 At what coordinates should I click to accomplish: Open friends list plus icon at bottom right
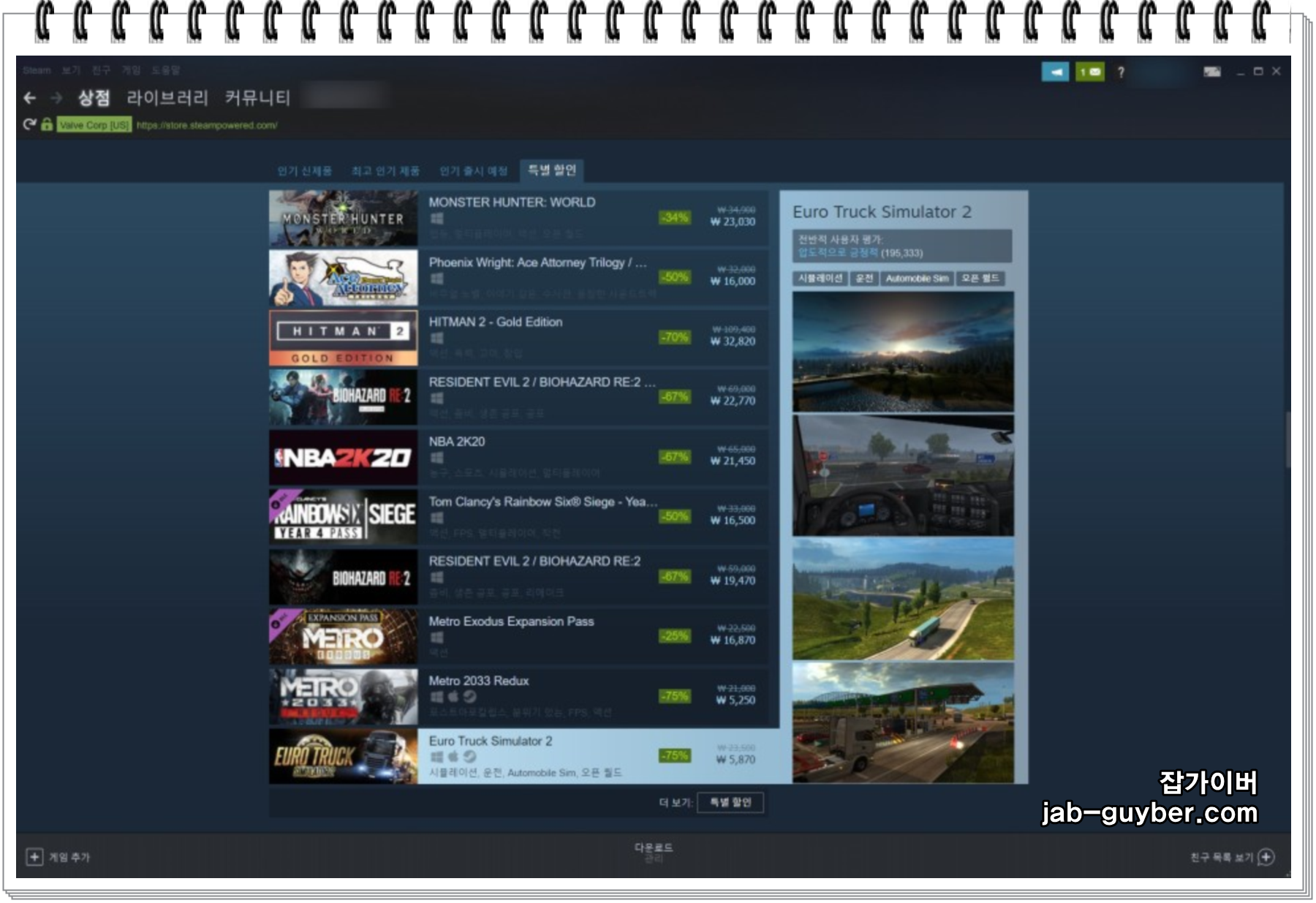pyautogui.click(x=1267, y=856)
